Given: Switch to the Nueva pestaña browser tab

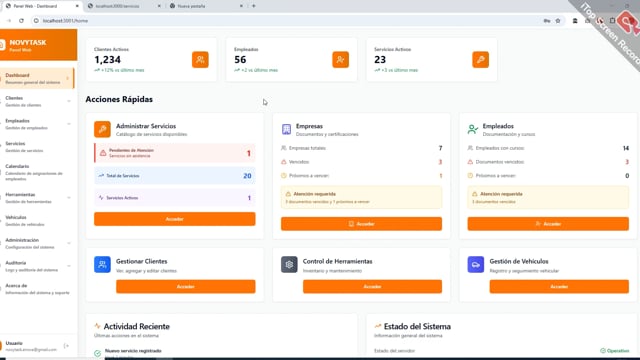Looking at the screenshot, I should [x=205, y=6].
